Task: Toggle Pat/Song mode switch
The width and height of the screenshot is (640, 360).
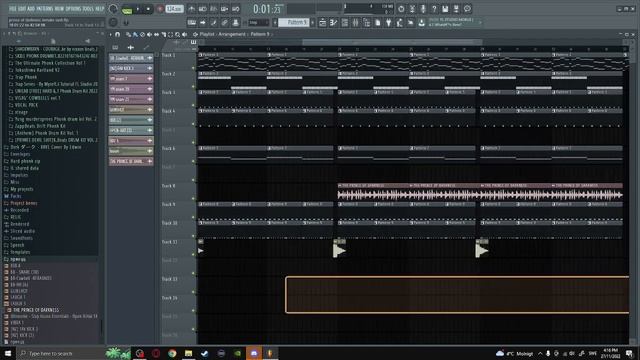Action: coord(127,9)
